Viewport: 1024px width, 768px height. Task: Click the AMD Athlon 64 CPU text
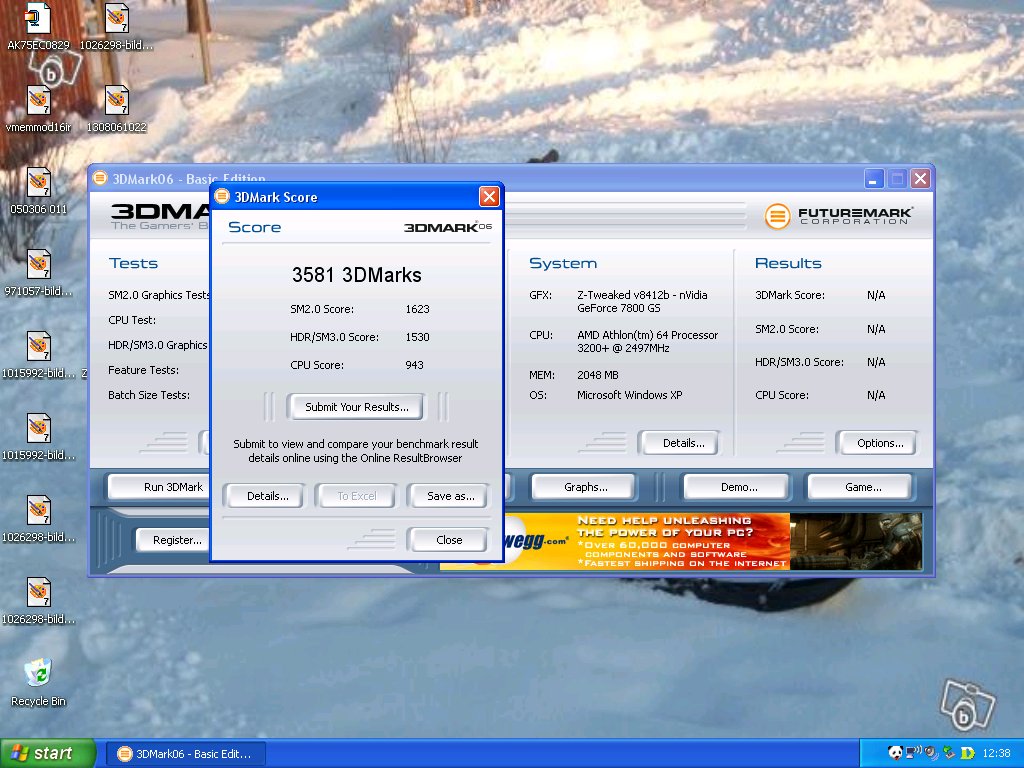[647, 342]
